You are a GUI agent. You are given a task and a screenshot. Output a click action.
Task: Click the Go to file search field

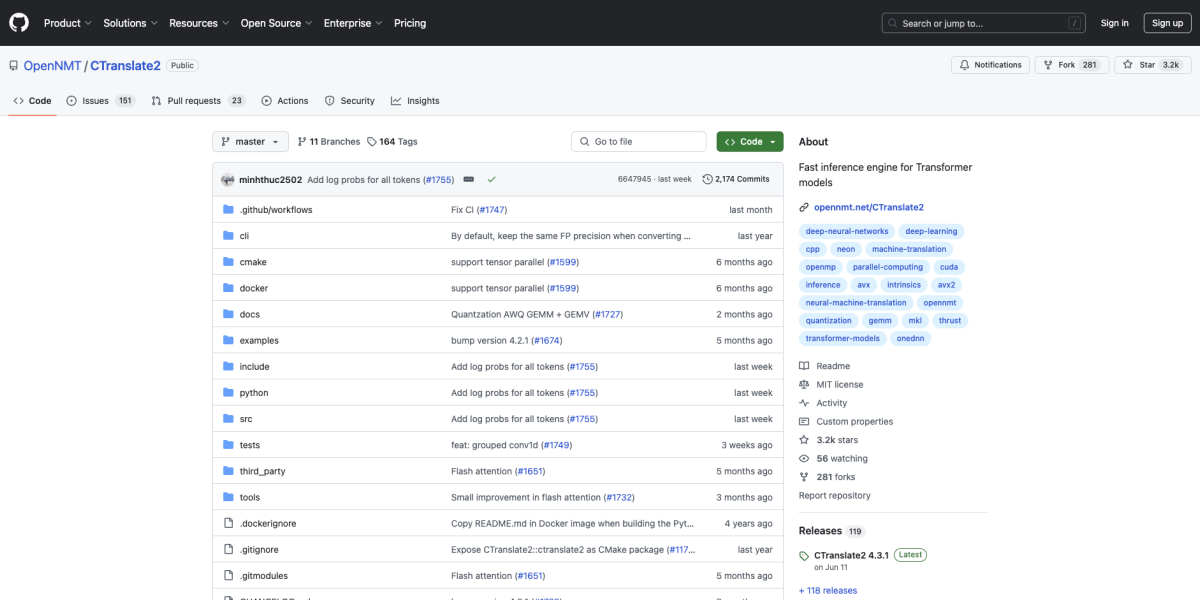(638, 142)
